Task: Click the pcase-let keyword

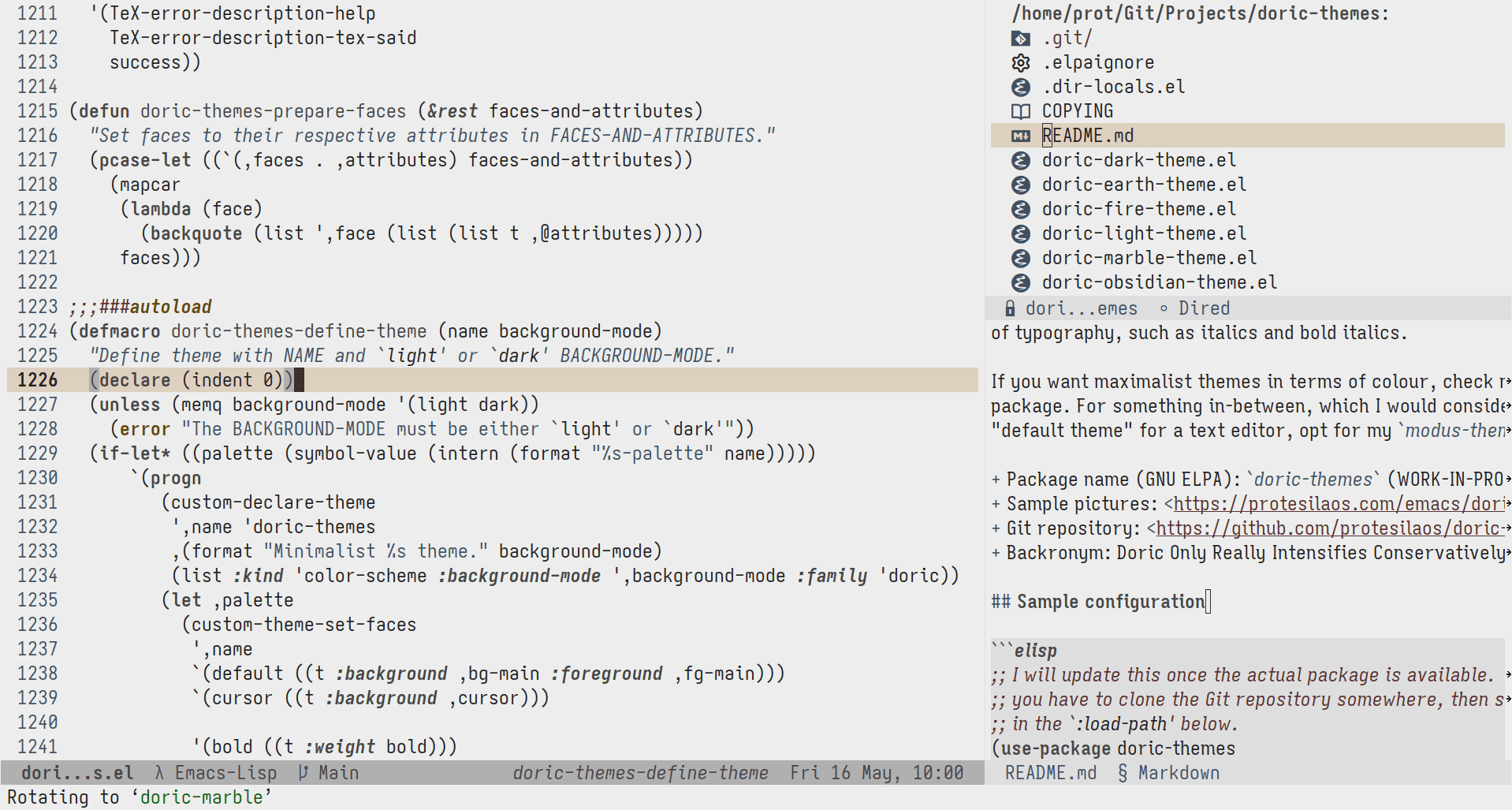Action: tap(145, 160)
